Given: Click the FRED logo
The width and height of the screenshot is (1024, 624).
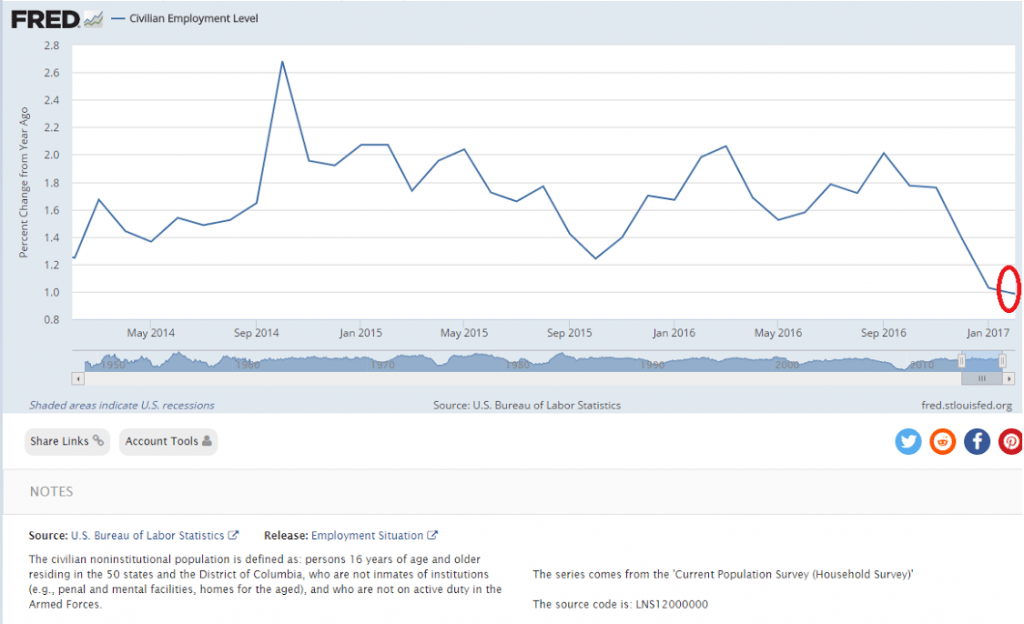Looking at the screenshot, I should pos(57,20).
